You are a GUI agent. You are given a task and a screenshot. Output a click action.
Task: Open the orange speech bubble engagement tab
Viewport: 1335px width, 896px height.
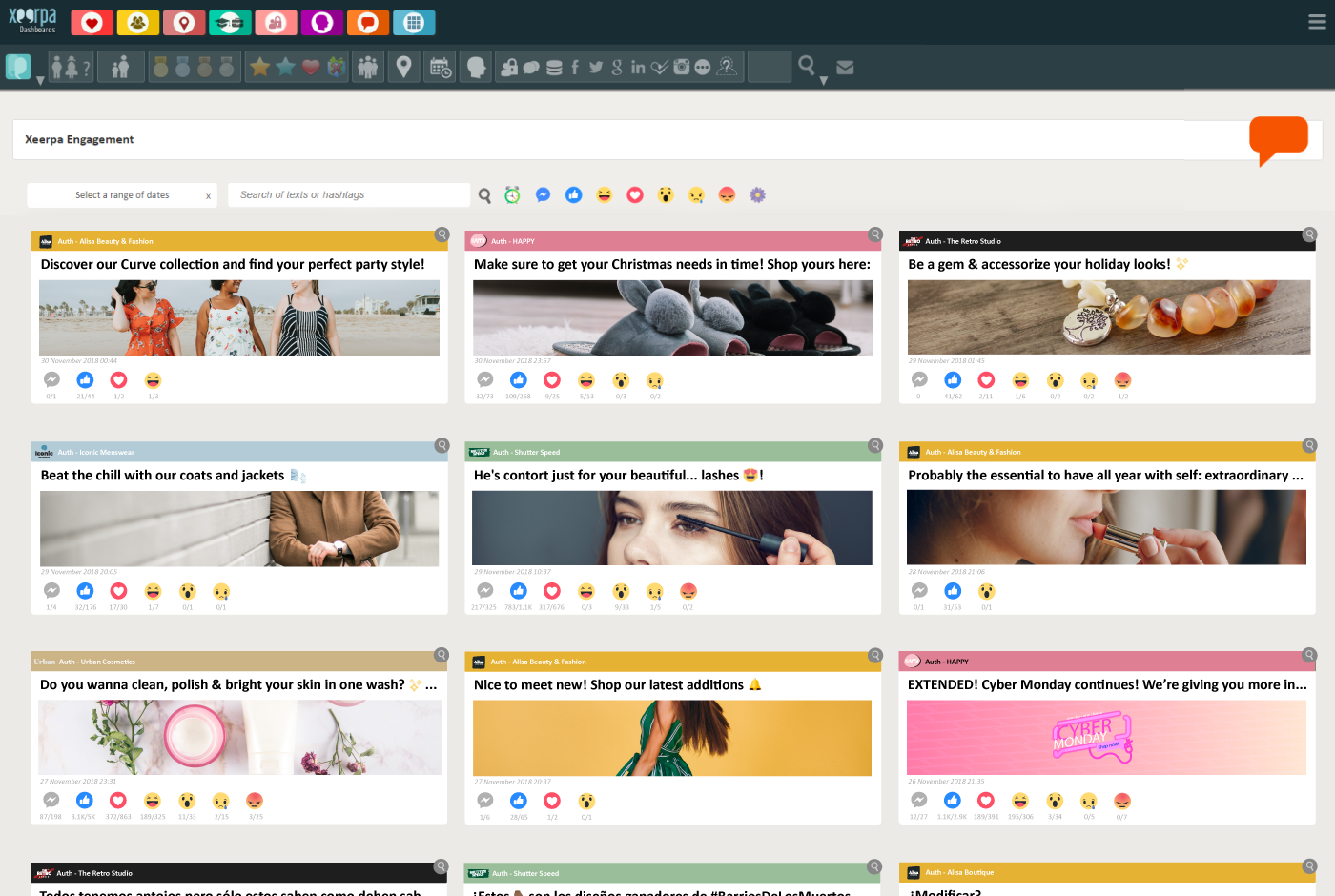click(368, 22)
